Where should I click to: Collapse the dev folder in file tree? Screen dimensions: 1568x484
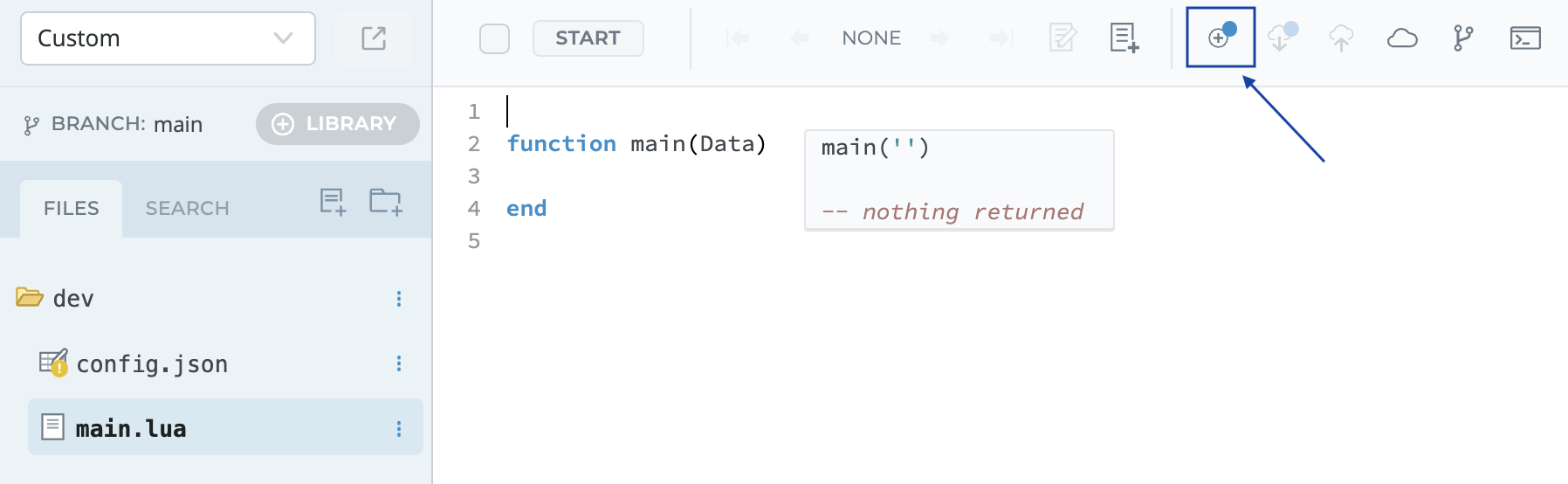click(30, 298)
